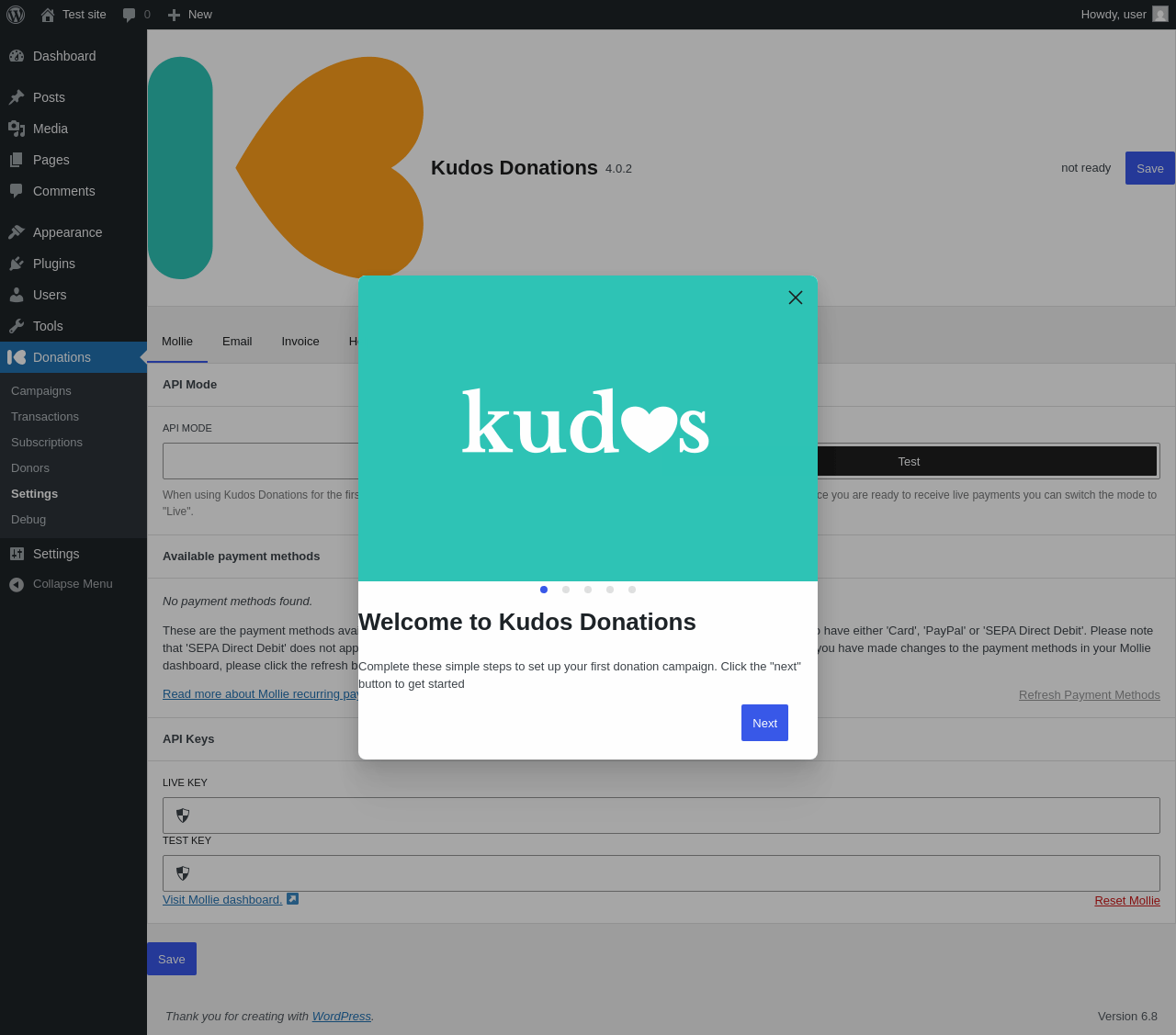The height and width of the screenshot is (1035, 1176).
Task: Open Settings in the Donations submenu
Action: coord(35,494)
